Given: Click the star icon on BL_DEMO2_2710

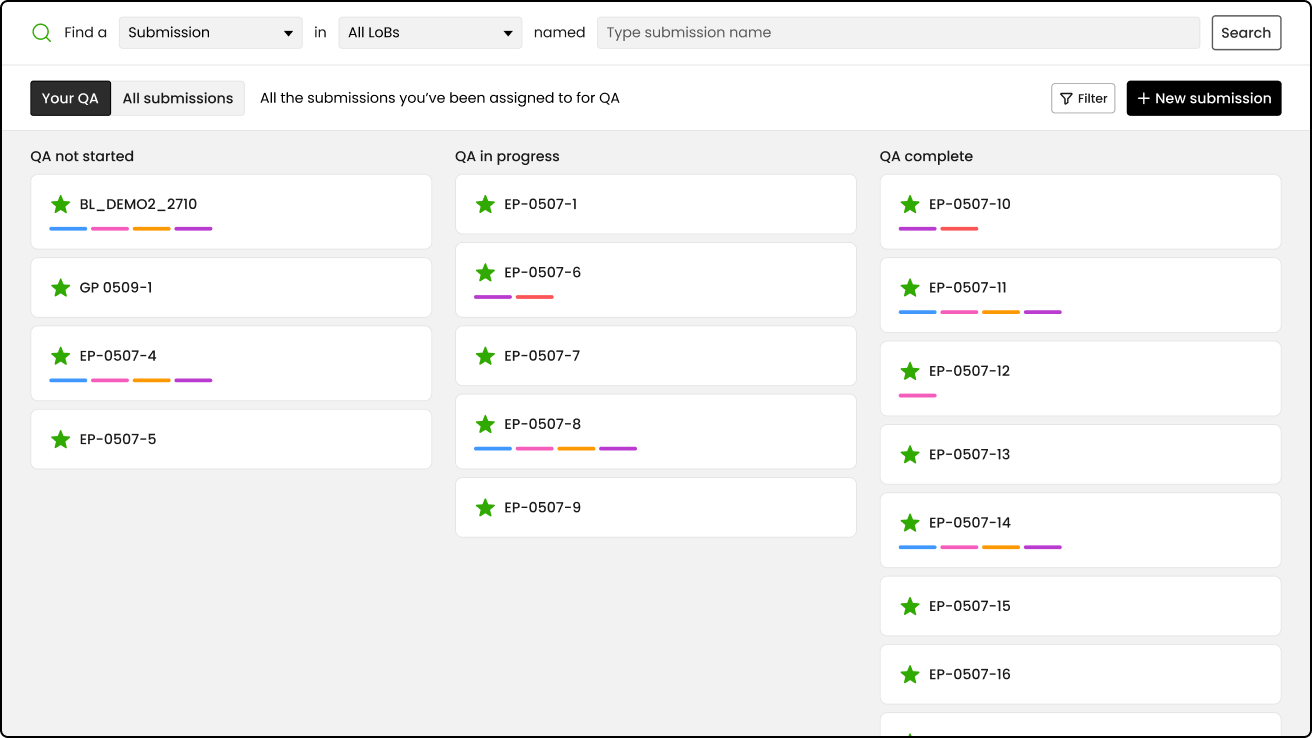Looking at the screenshot, I should click(60, 204).
